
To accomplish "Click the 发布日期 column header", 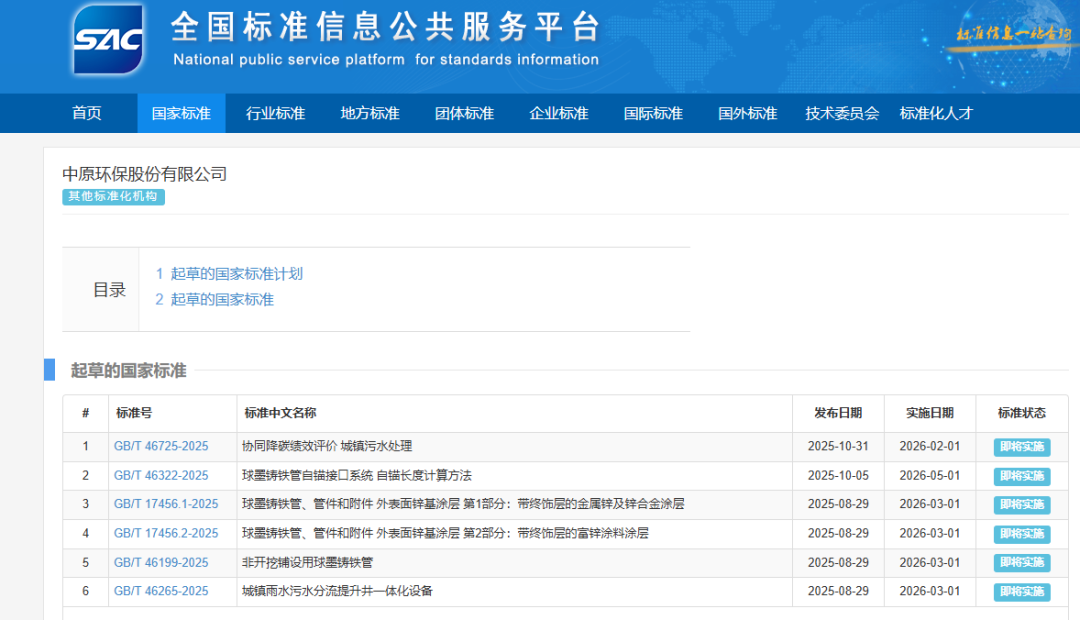I will [838, 413].
